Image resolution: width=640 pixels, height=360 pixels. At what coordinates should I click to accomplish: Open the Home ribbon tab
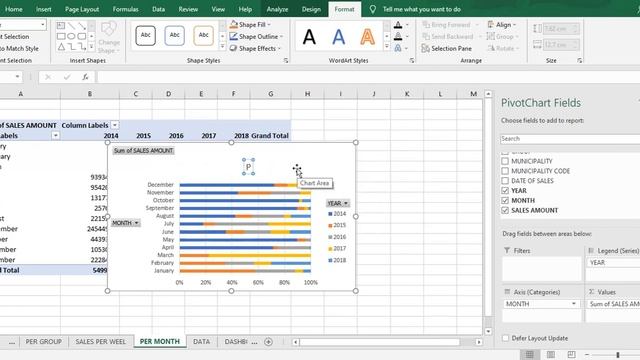(14, 9)
